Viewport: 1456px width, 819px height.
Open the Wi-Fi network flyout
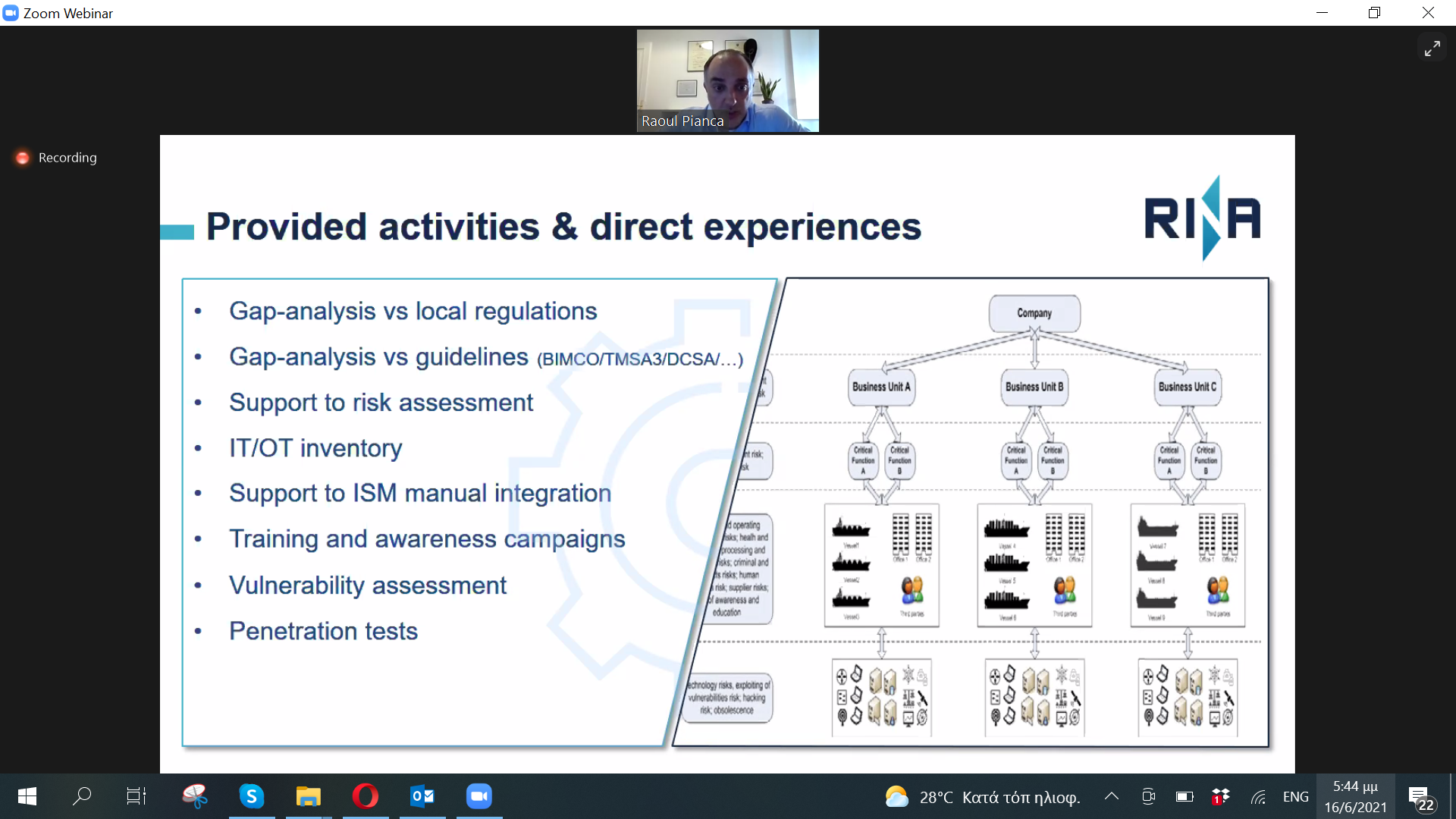1259,796
